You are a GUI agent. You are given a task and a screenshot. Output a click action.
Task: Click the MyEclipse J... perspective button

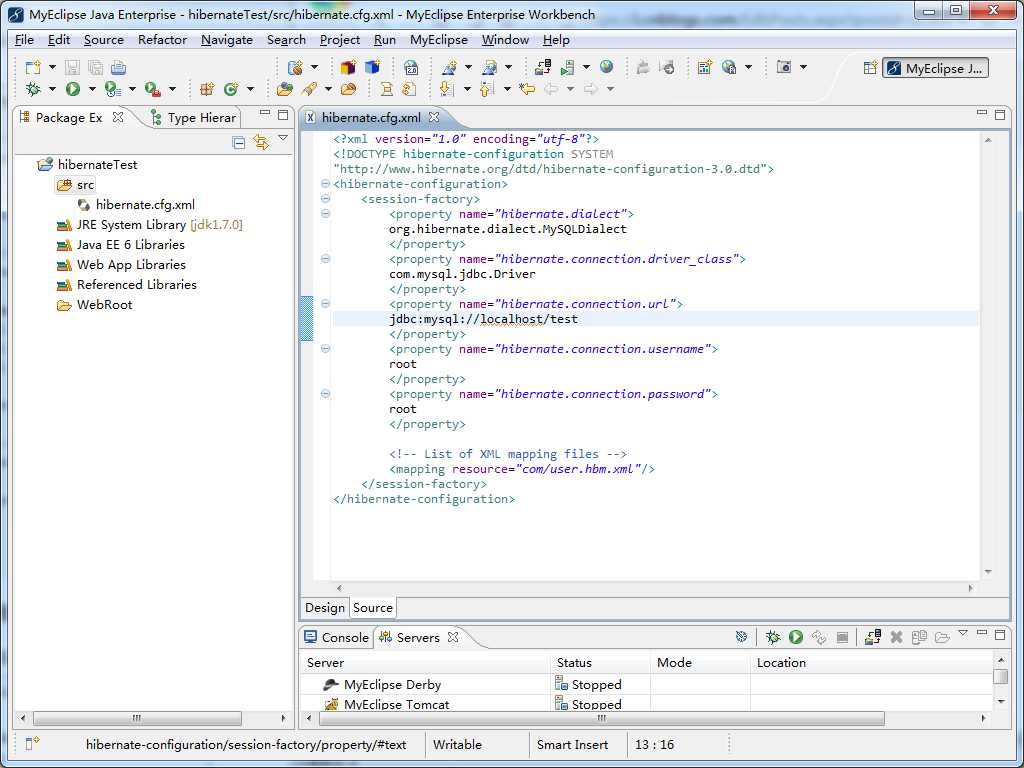[x=935, y=68]
